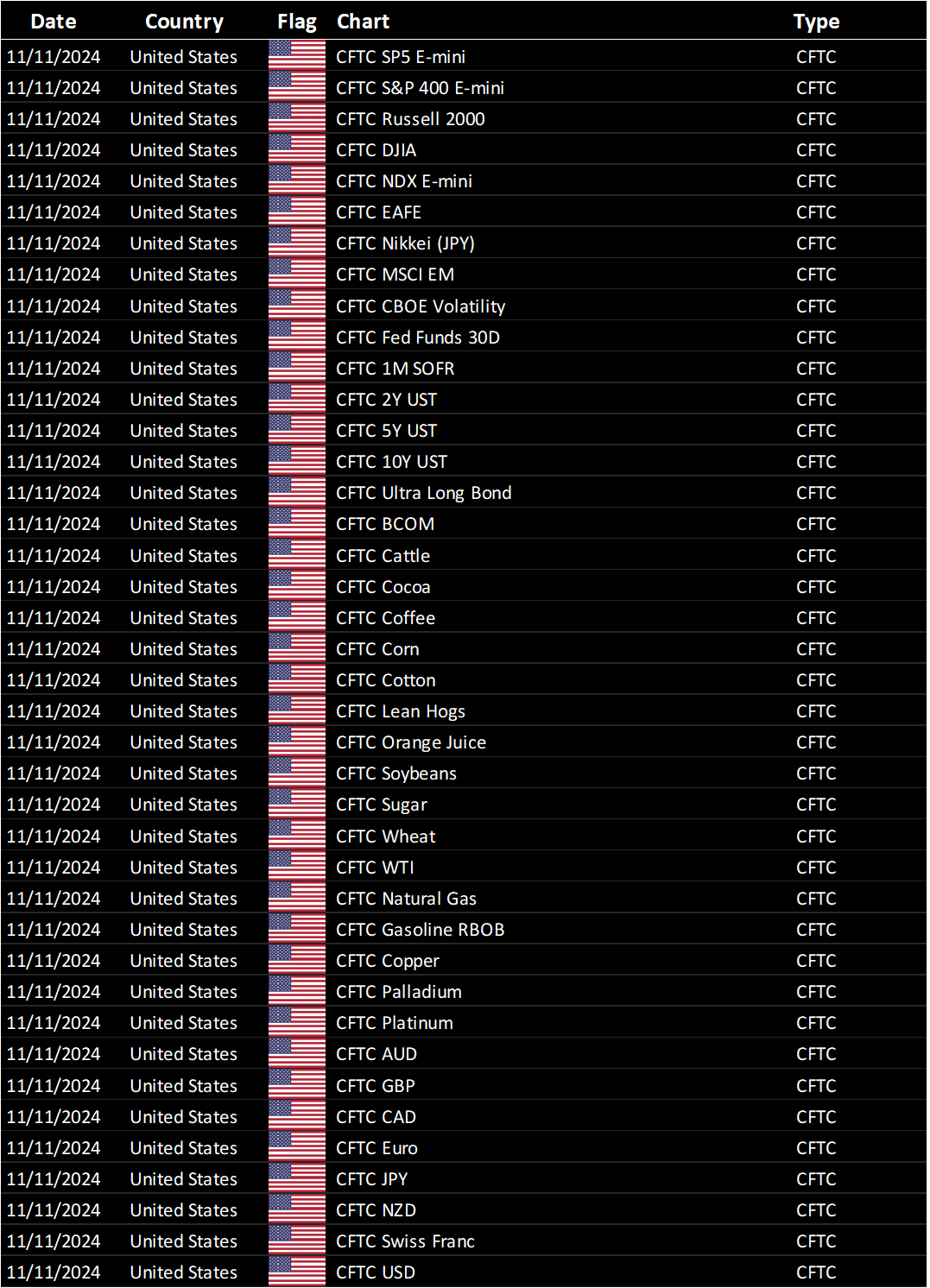930x1288 pixels.
Task: Select the flag in the CFTC BCOM row
Action: coord(297,523)
